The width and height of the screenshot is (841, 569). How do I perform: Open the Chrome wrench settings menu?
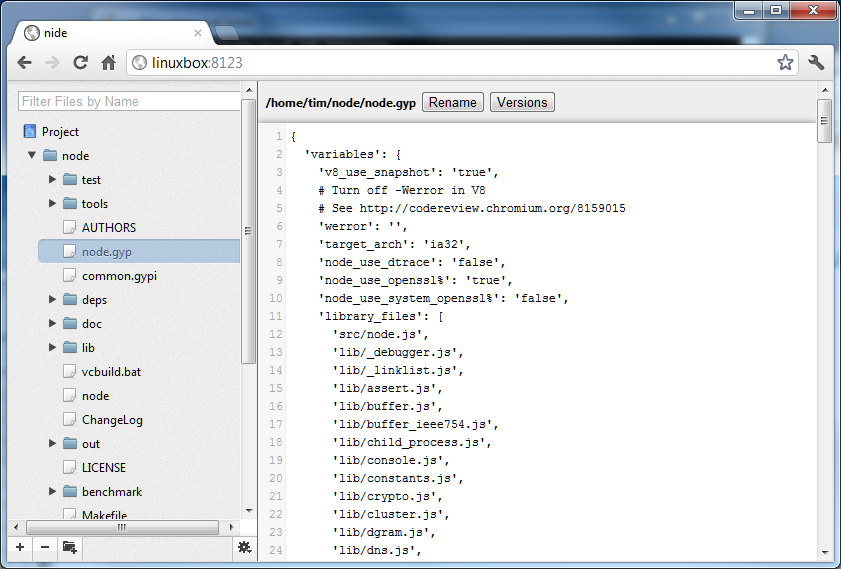point(816,62)
